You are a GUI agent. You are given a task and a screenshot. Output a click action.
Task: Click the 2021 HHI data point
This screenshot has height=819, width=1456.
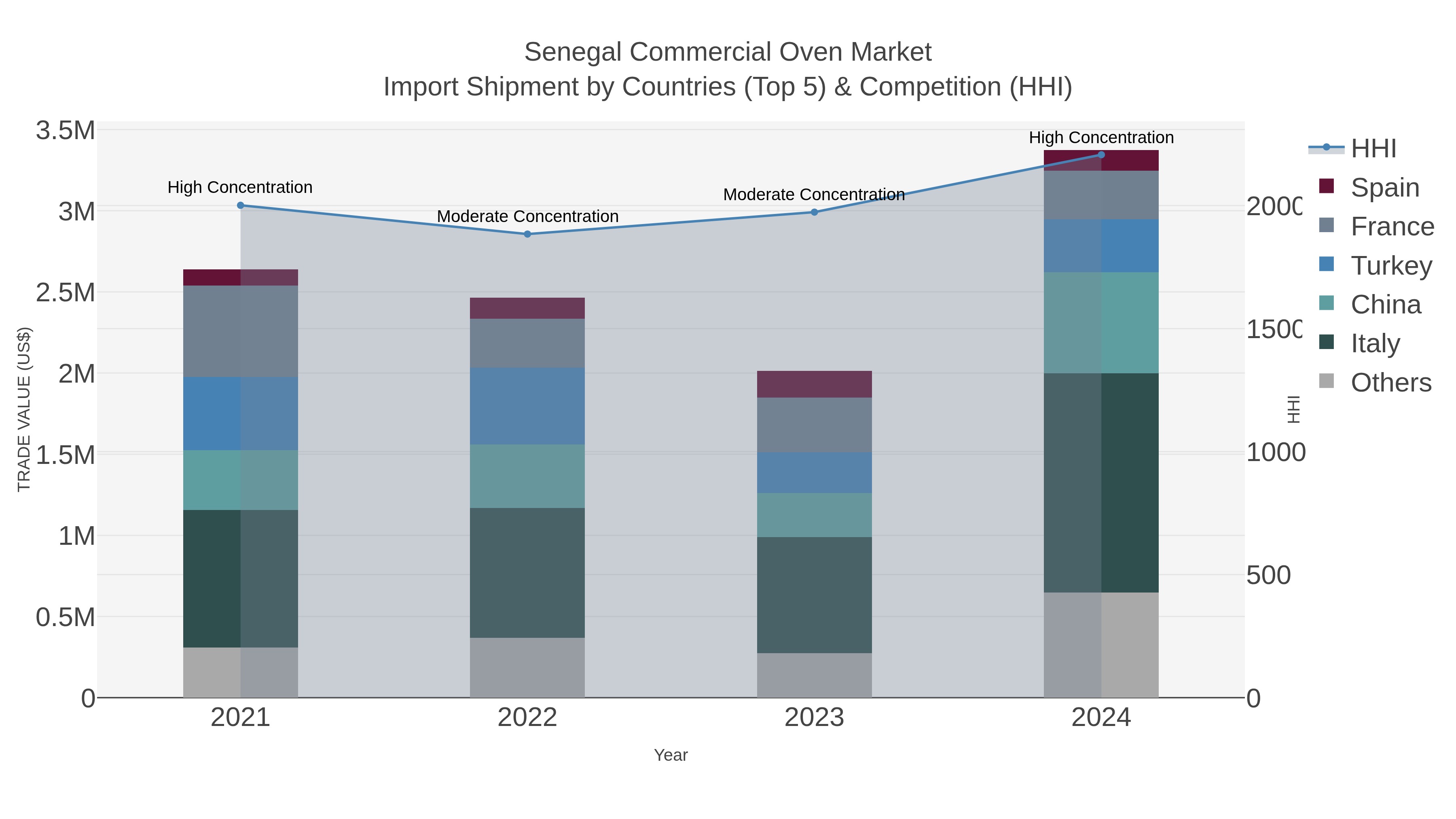point(241,205)
